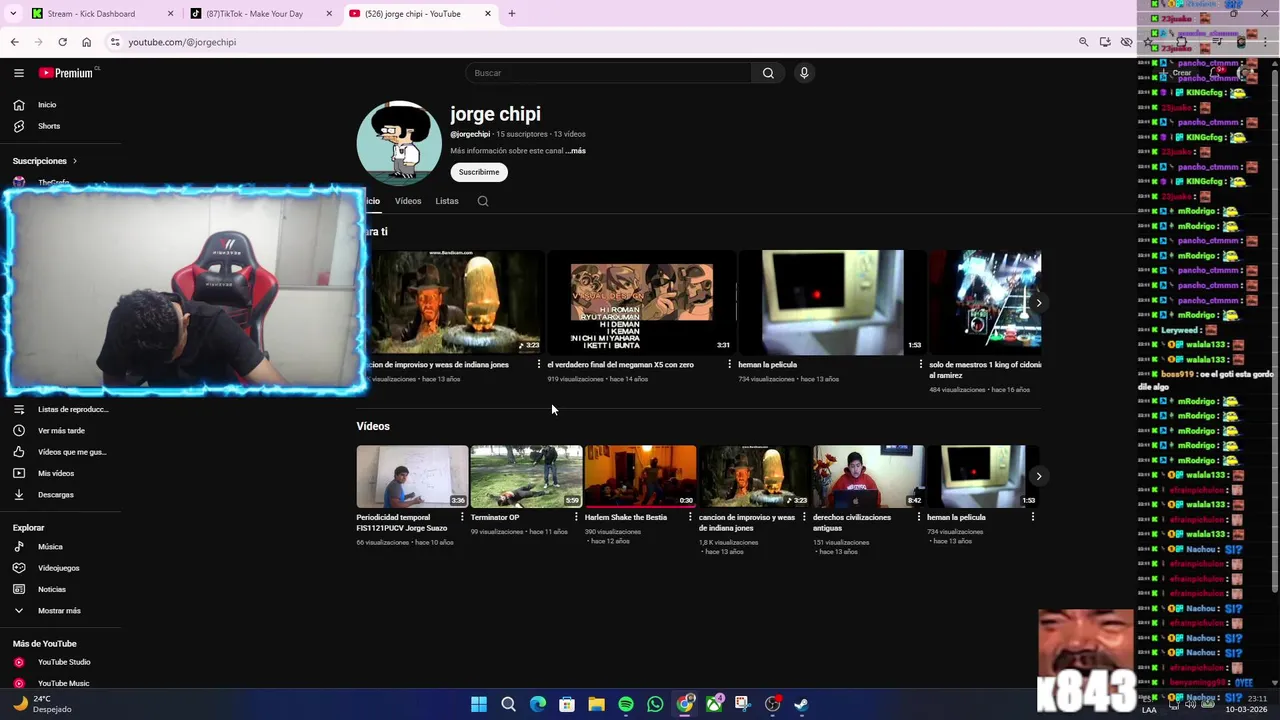The width and height of the screenshot is (1280, 720).
Task: Click the YouTube Premium logo
Action: [x=67, y=73]
